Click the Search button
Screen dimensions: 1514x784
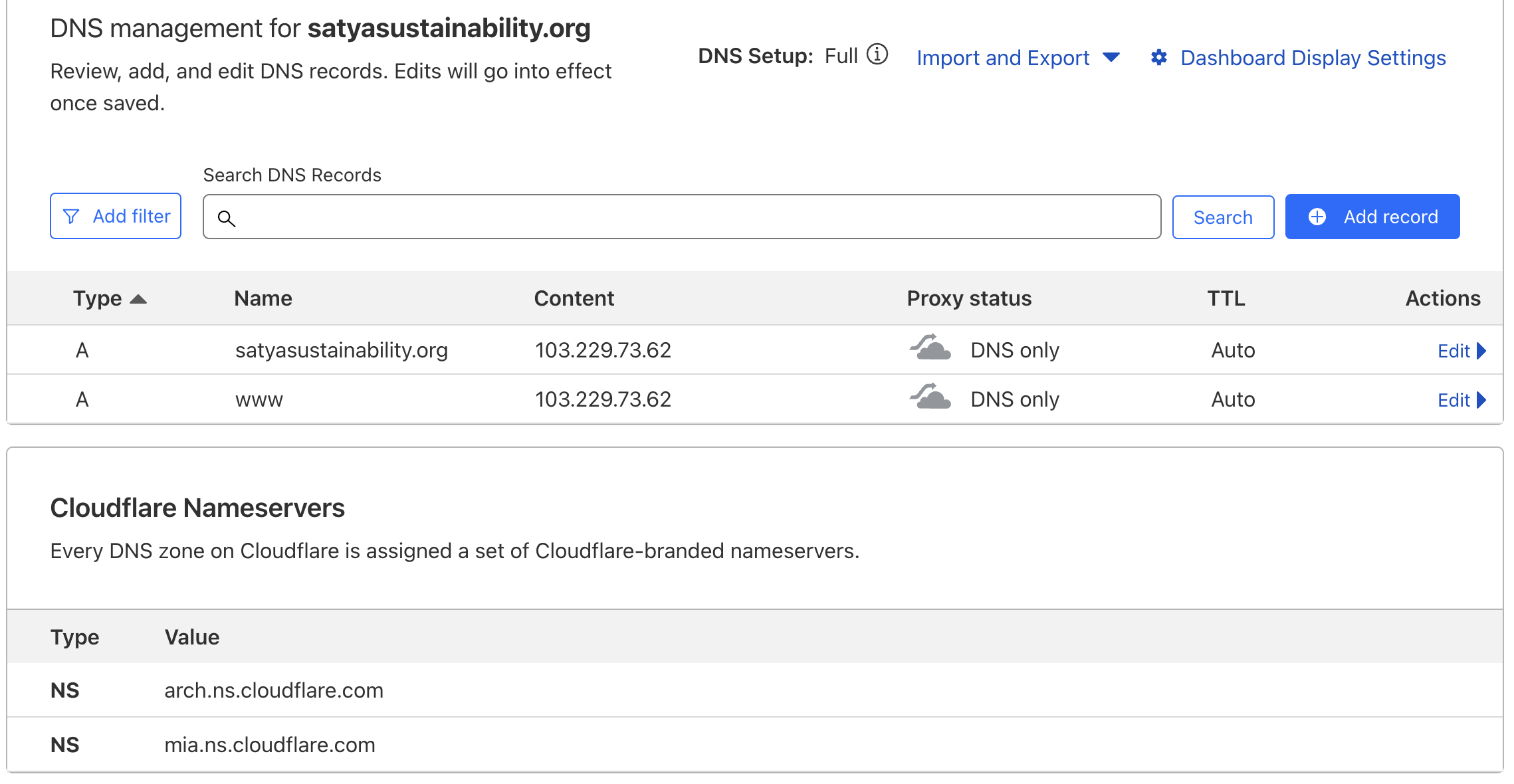point(1223,217)
